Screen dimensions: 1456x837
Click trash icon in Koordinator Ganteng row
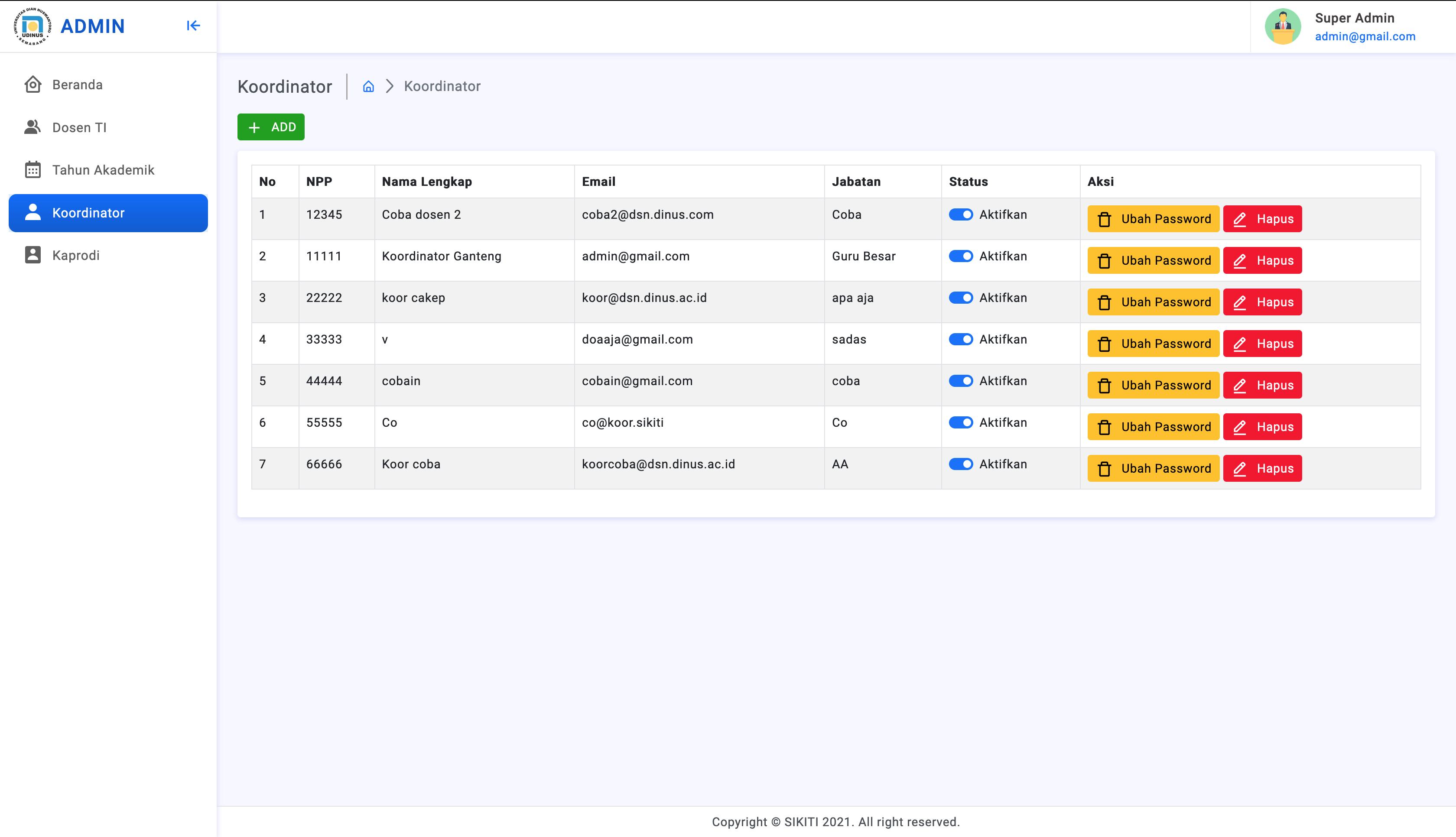pyautogui.click(x=1104, y=260)
